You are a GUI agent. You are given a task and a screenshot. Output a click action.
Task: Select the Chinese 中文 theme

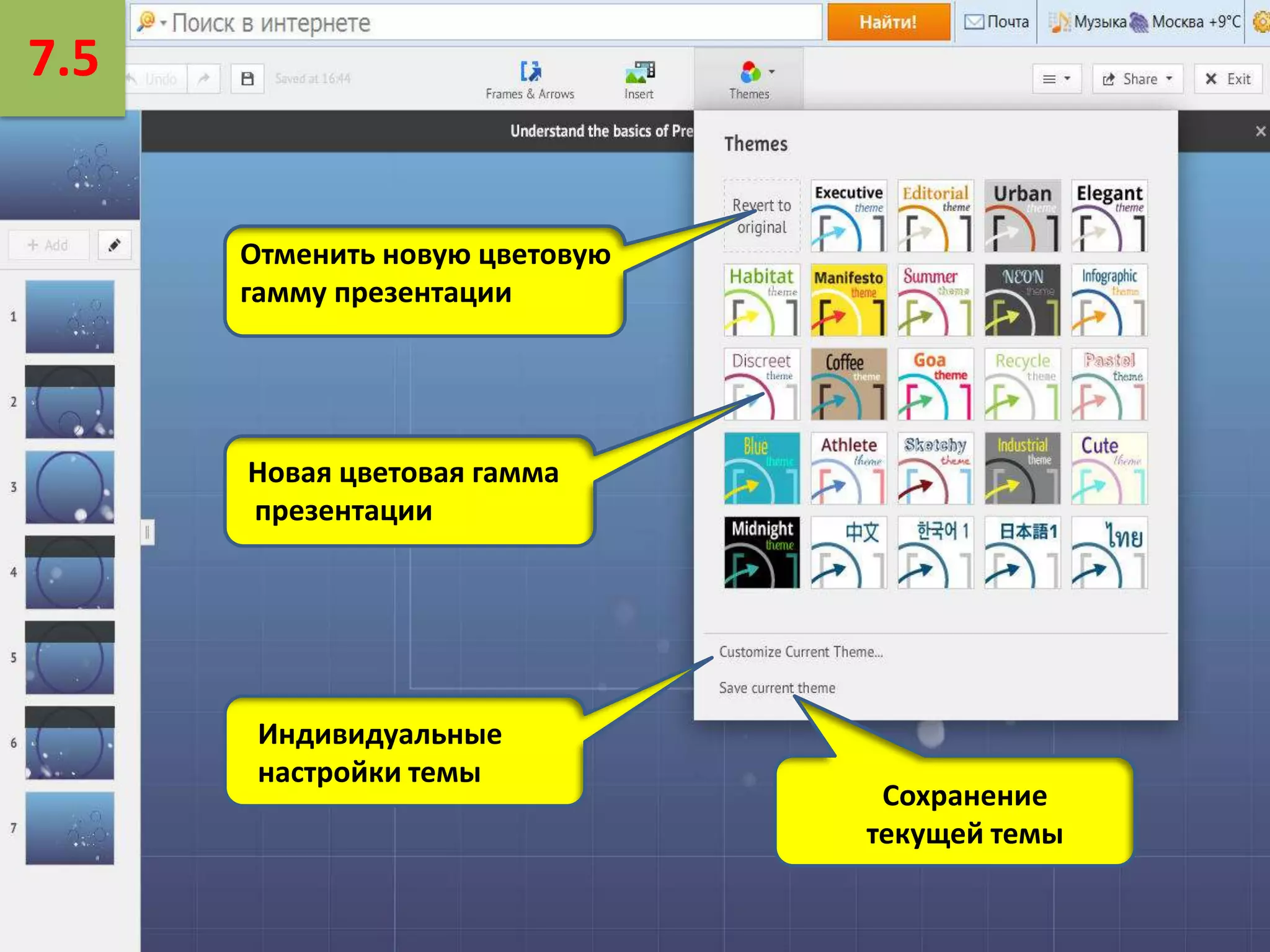848,553
